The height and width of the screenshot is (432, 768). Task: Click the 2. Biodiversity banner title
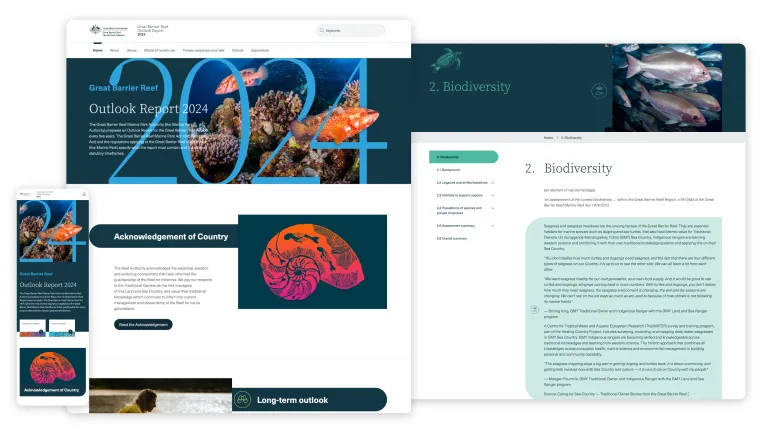coord(470,86)
